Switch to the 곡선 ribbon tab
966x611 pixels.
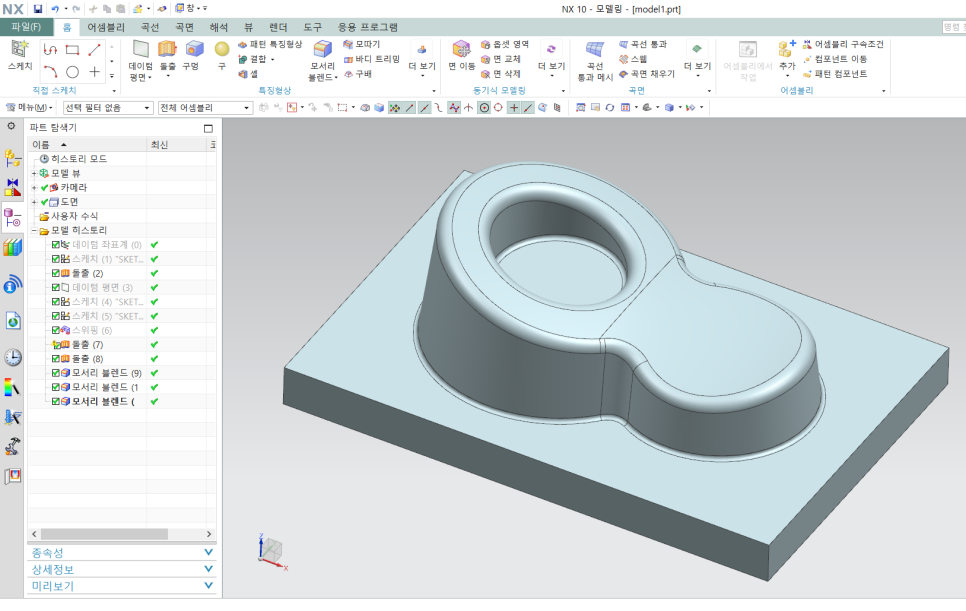click(150, 27)
